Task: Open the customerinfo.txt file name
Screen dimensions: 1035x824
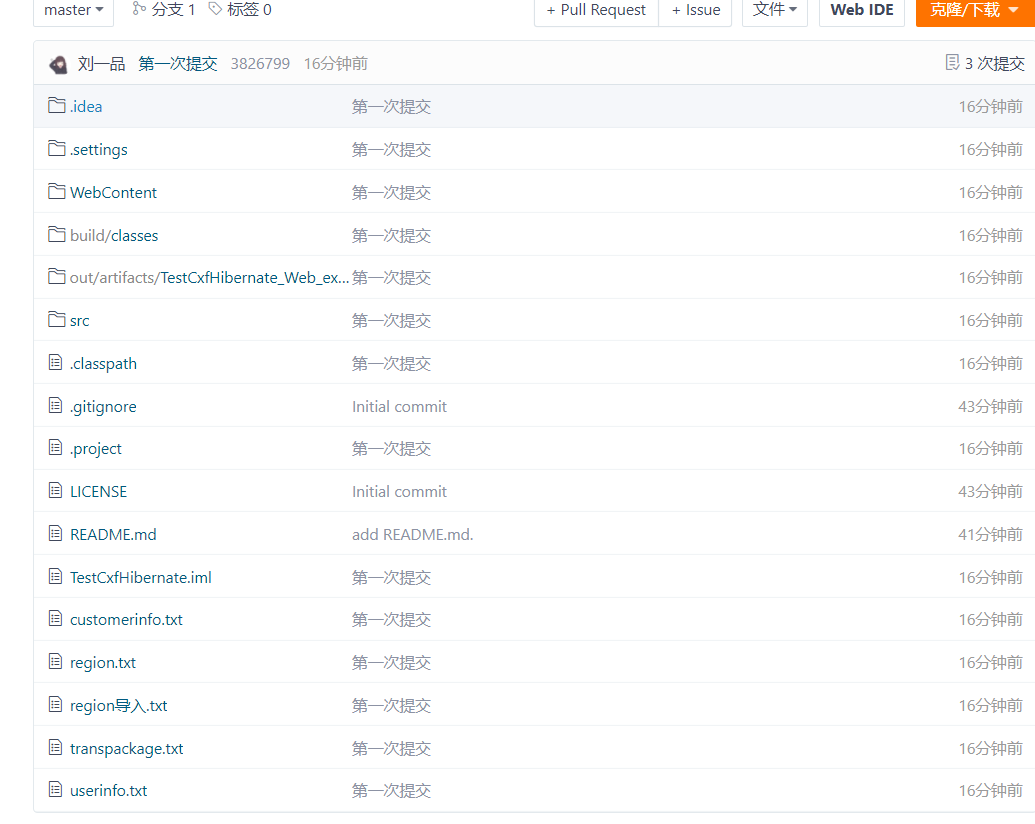Action: click(x=126, y=619)
